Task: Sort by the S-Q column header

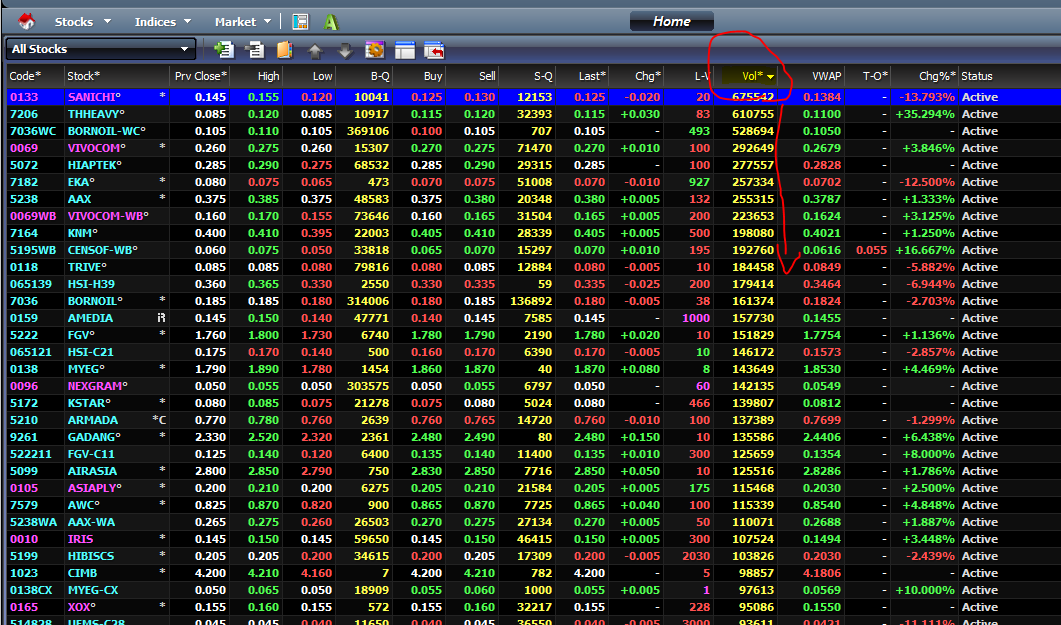Action: tap(543, 76)
